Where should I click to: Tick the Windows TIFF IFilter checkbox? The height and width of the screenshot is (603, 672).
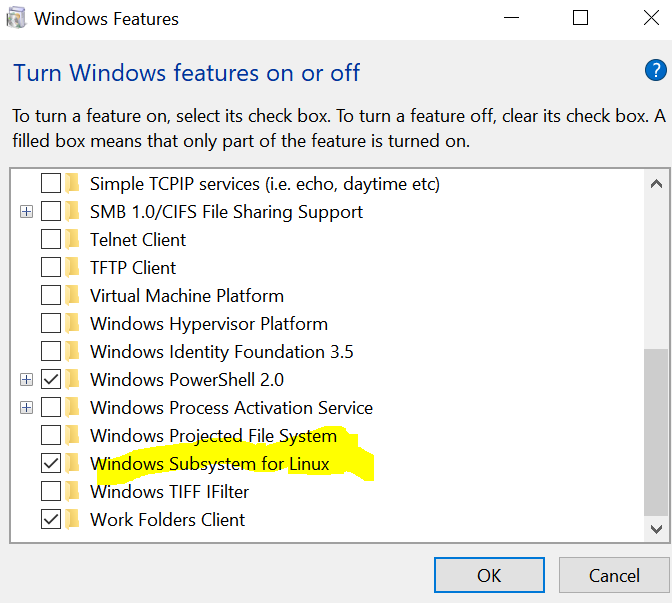pos(51,491)
